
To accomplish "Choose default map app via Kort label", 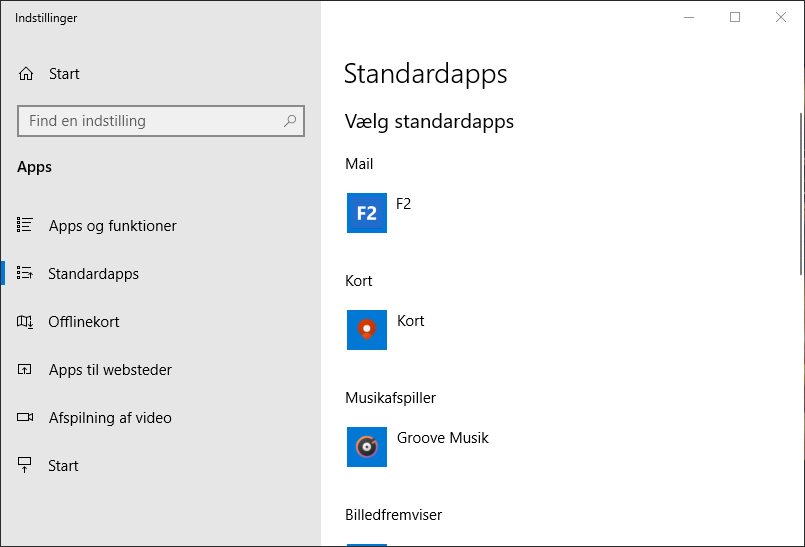I will coord(411,321).
